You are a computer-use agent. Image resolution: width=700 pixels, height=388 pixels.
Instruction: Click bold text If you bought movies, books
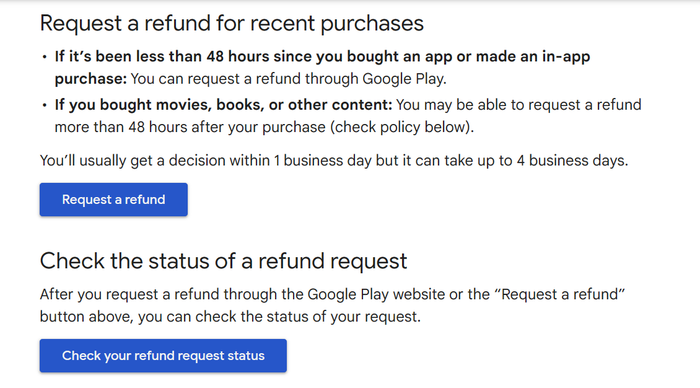[223, 105]
